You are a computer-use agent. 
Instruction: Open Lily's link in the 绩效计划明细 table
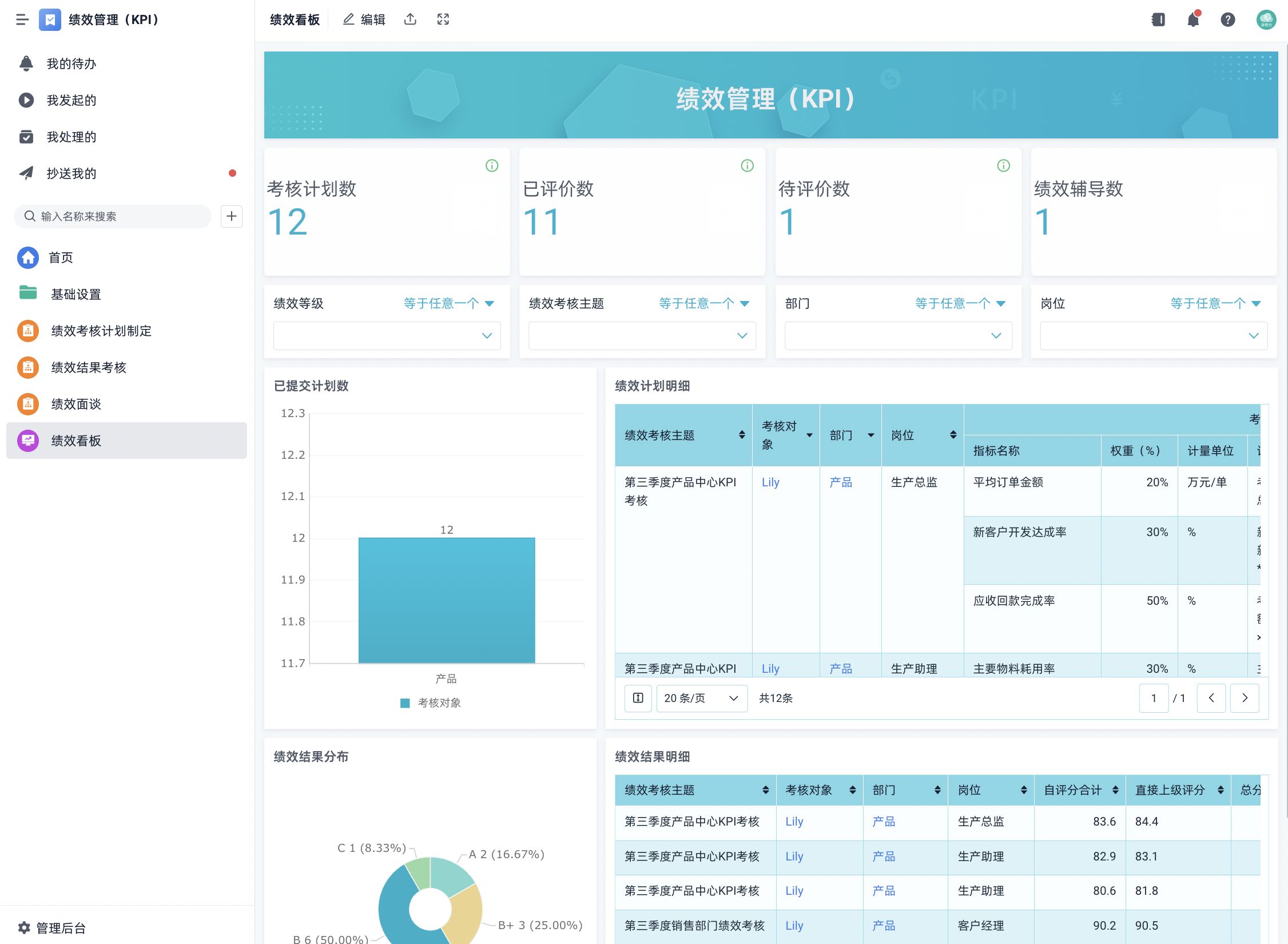click(770, 482)
